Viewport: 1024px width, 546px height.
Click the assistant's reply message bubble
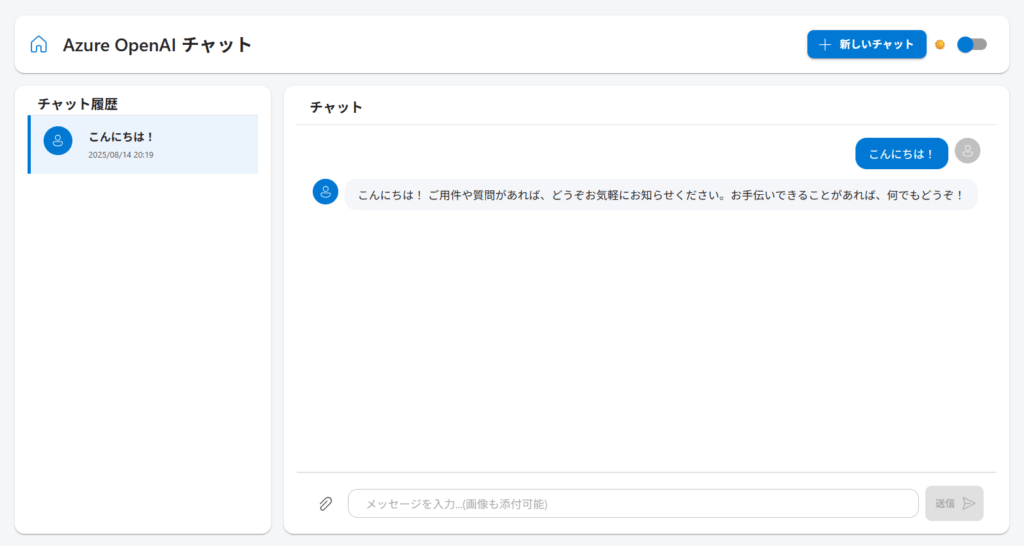pos(660,194)
